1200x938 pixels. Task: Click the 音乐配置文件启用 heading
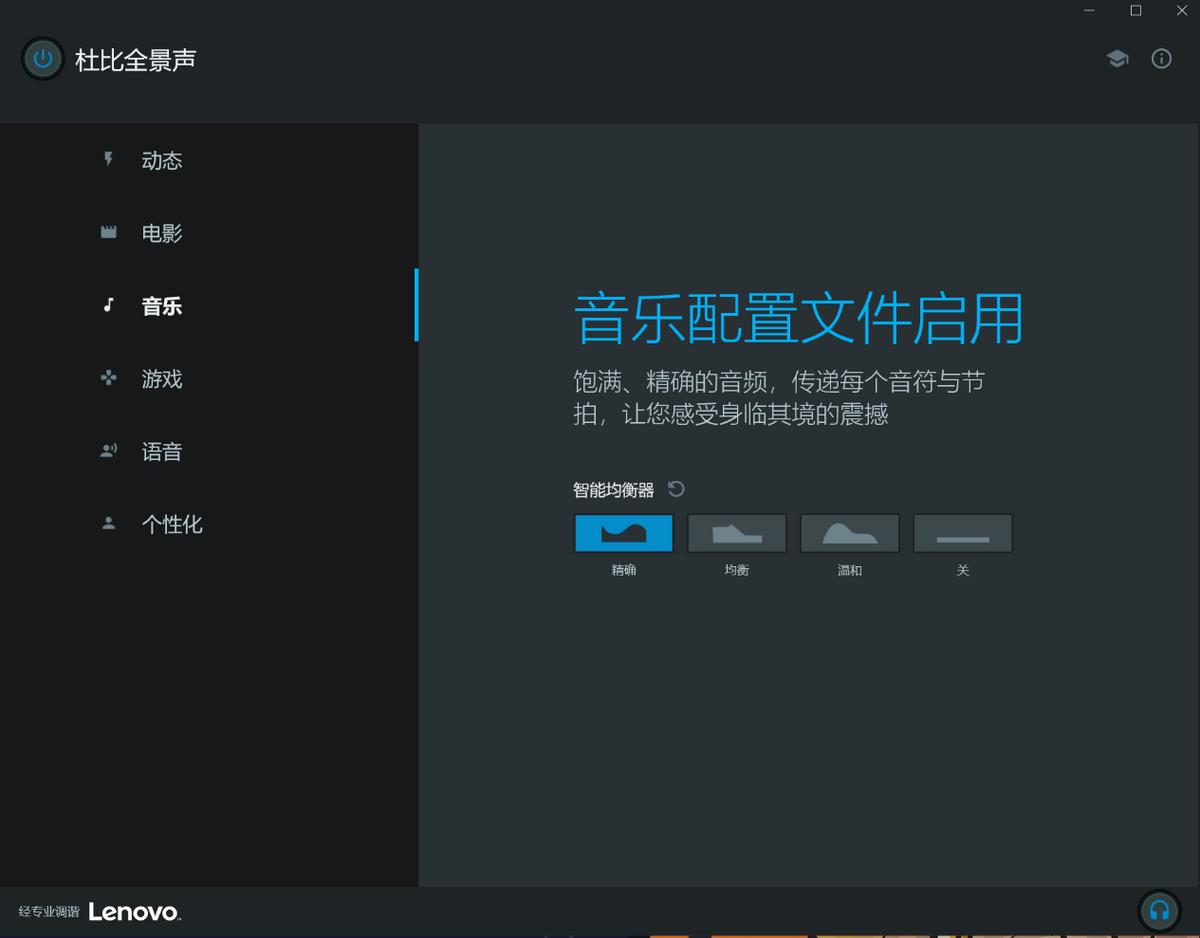798,319
